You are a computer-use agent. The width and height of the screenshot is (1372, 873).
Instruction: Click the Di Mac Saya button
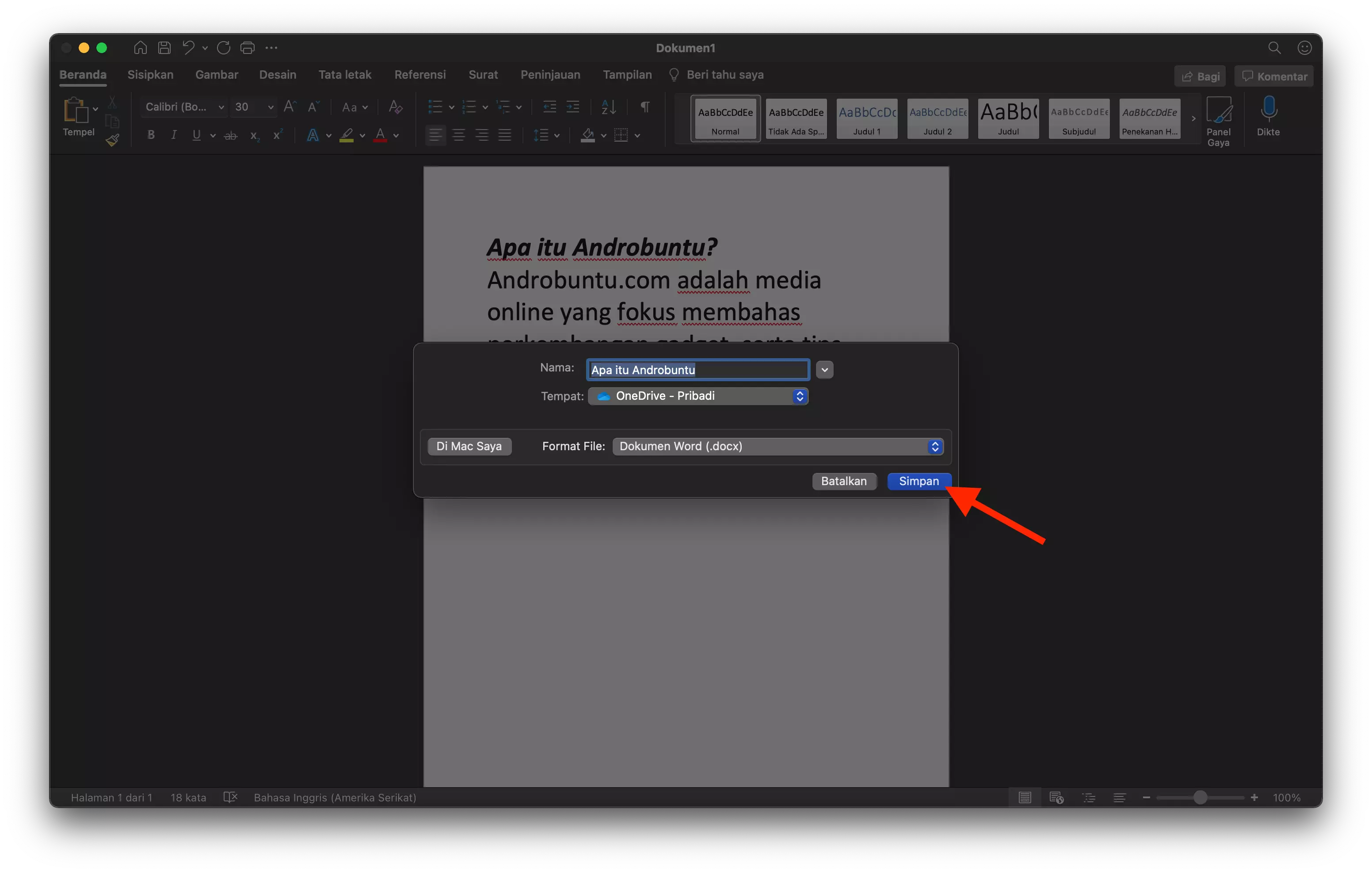point(469,446)
